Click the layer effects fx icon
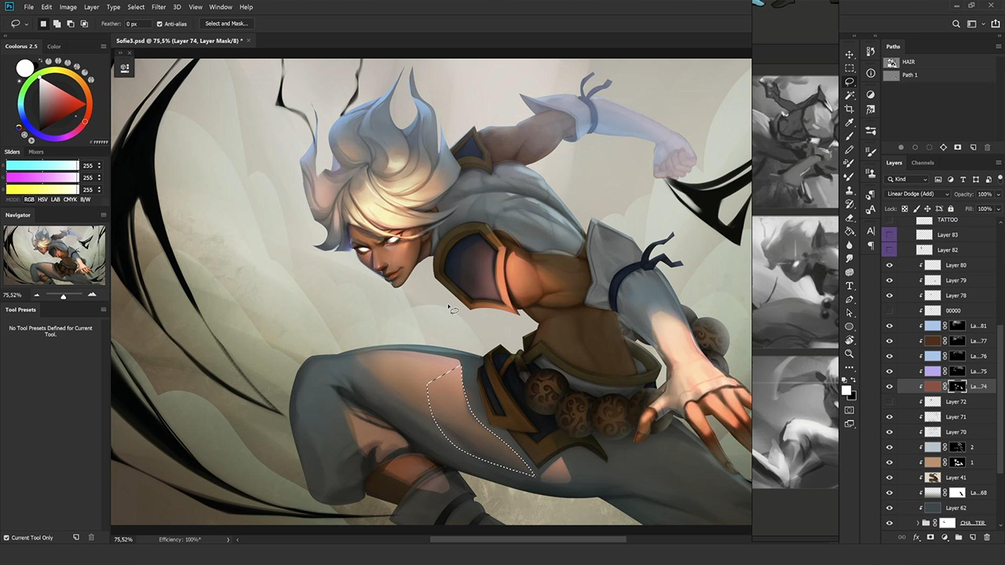Screen dimensions: 1005x565 coord(917,537)
